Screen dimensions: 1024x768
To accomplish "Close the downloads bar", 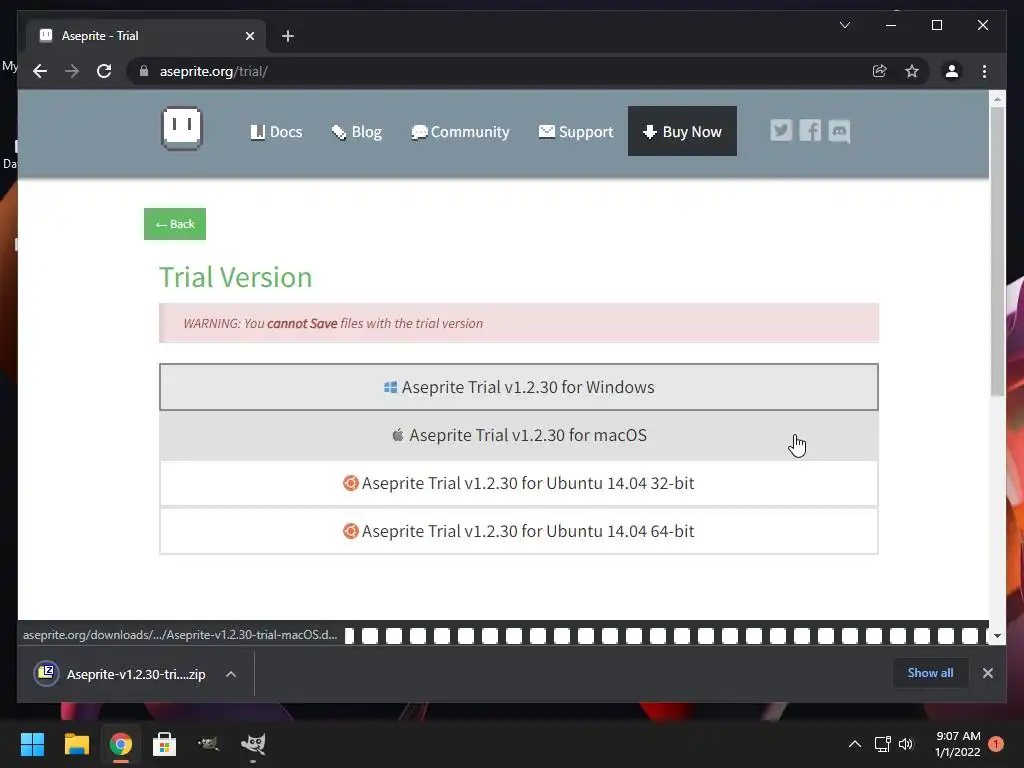I will click(987, 673).
